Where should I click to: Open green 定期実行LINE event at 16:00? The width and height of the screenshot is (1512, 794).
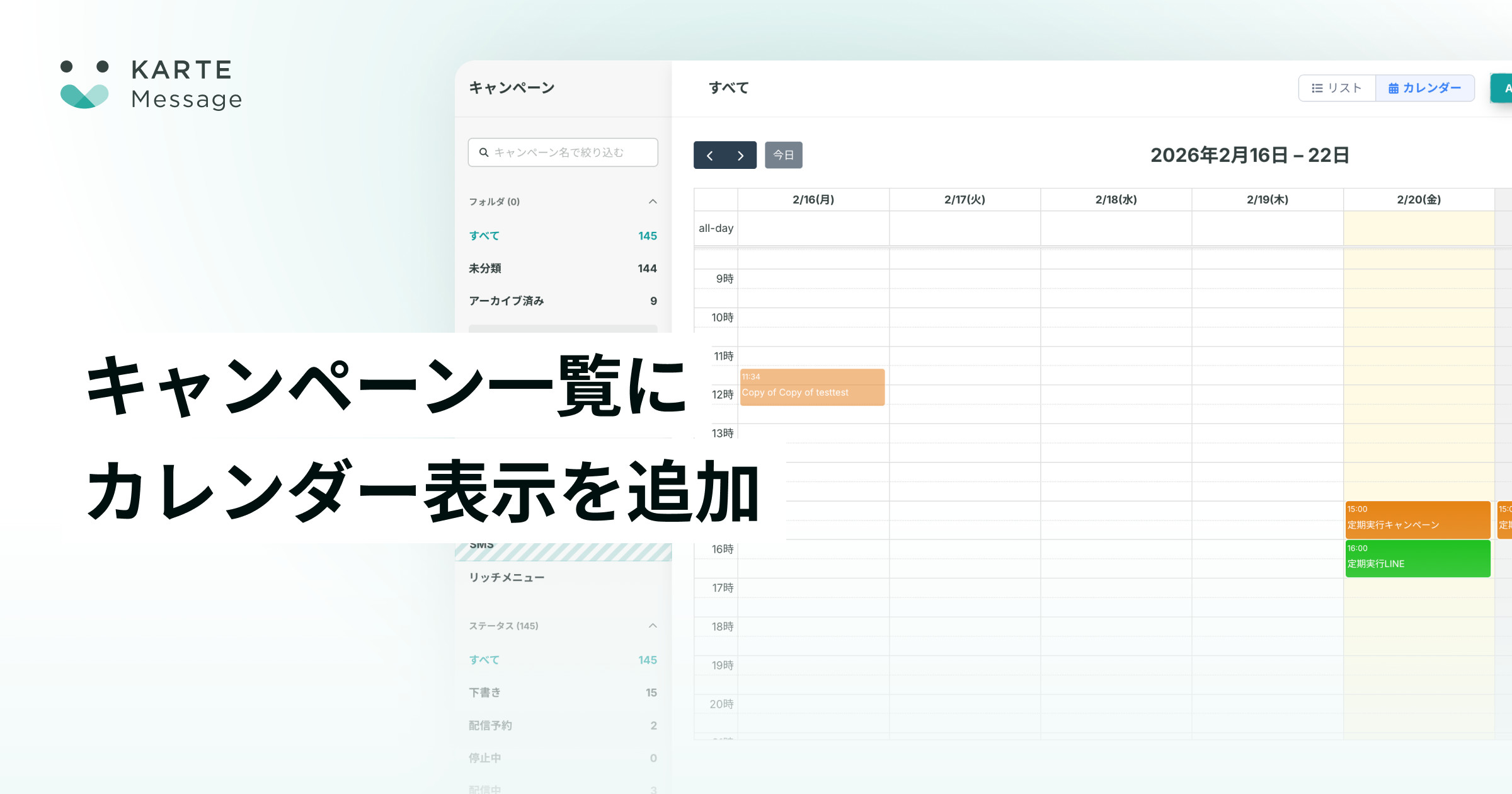[x=1417, y=558]
